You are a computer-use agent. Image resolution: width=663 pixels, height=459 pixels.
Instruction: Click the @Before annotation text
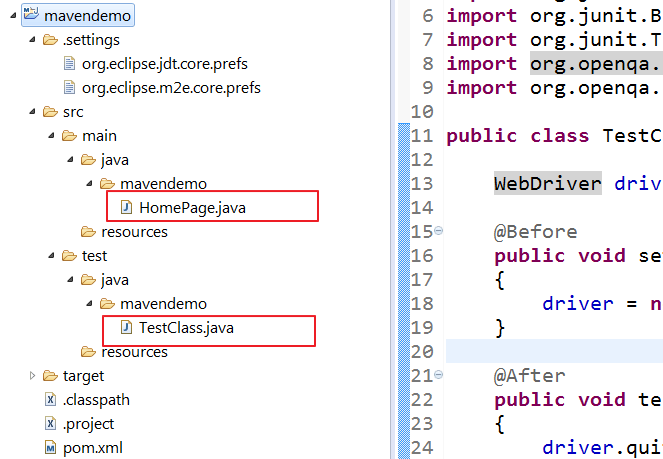click(x=536, y=232)
